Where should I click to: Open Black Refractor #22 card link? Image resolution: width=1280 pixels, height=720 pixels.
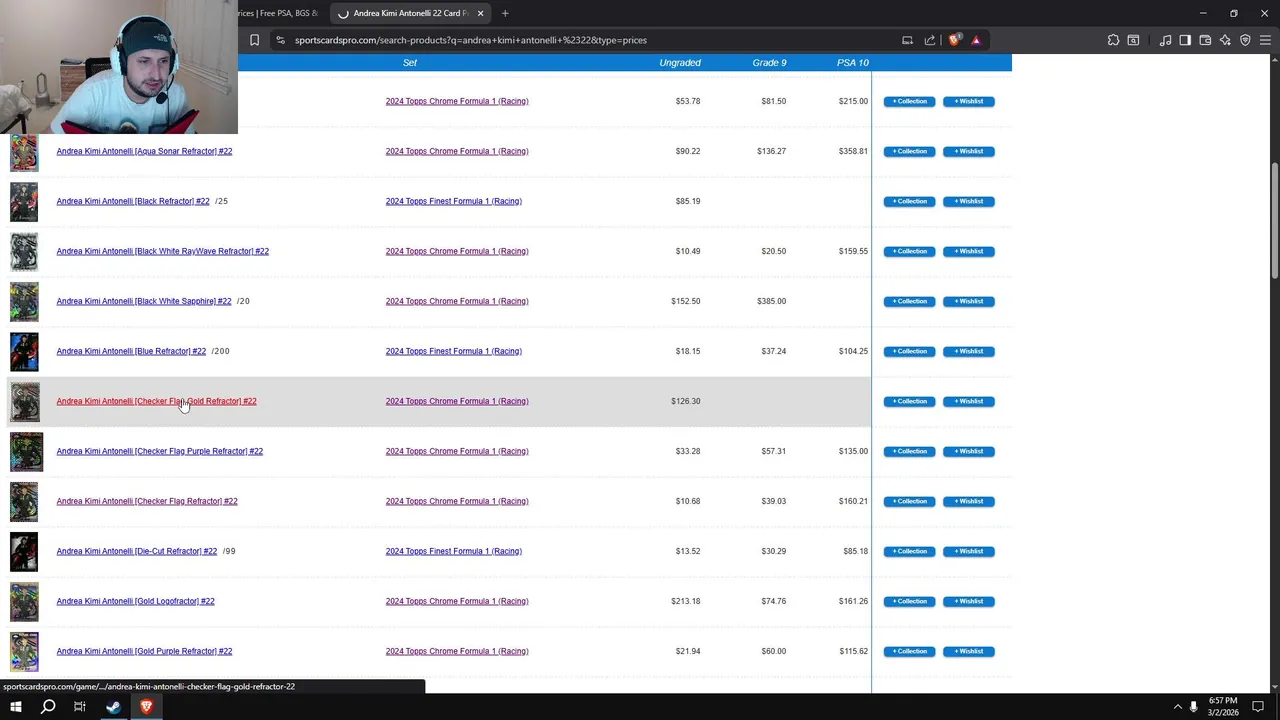(133, 201)
